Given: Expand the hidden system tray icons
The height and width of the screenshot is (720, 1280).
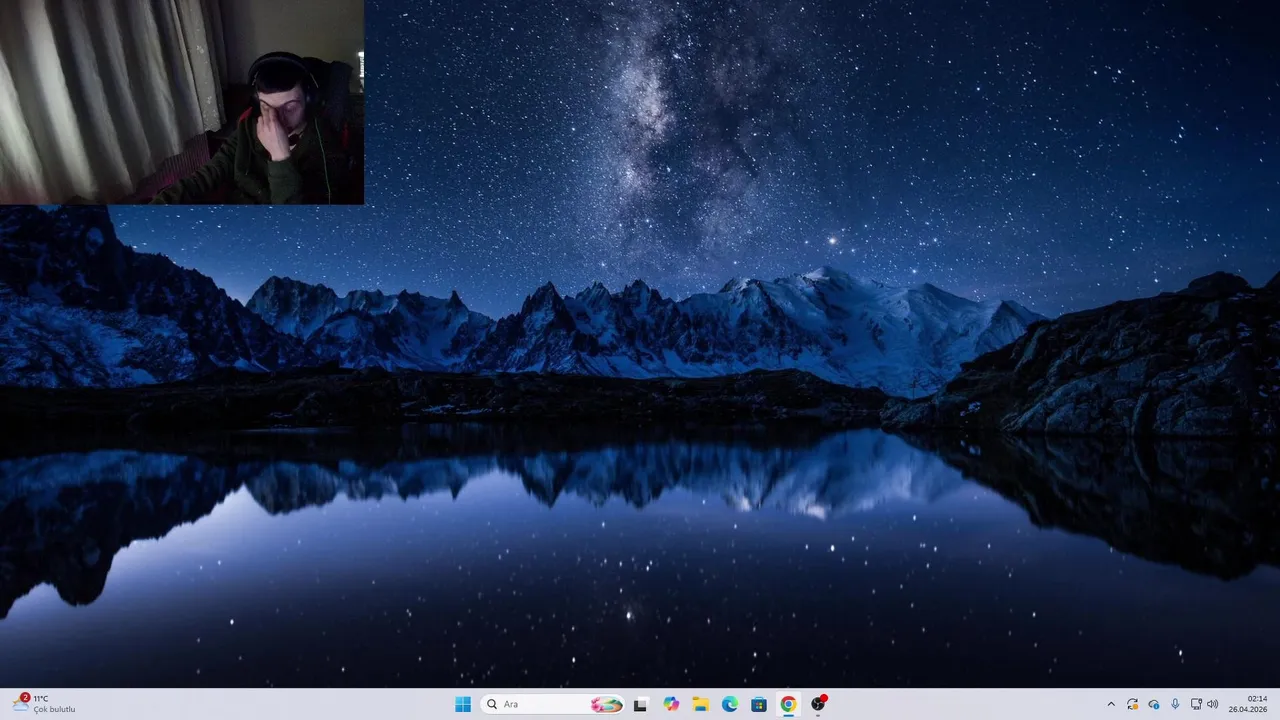Looking at the screenshot, I should click(x=1111, y=704).
